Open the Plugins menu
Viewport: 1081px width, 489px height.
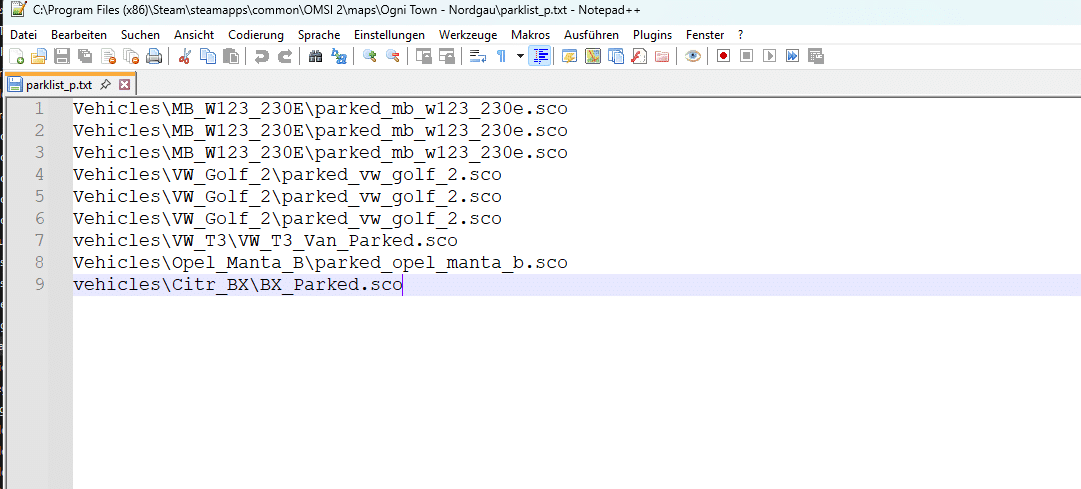click(x=652, y=35)
